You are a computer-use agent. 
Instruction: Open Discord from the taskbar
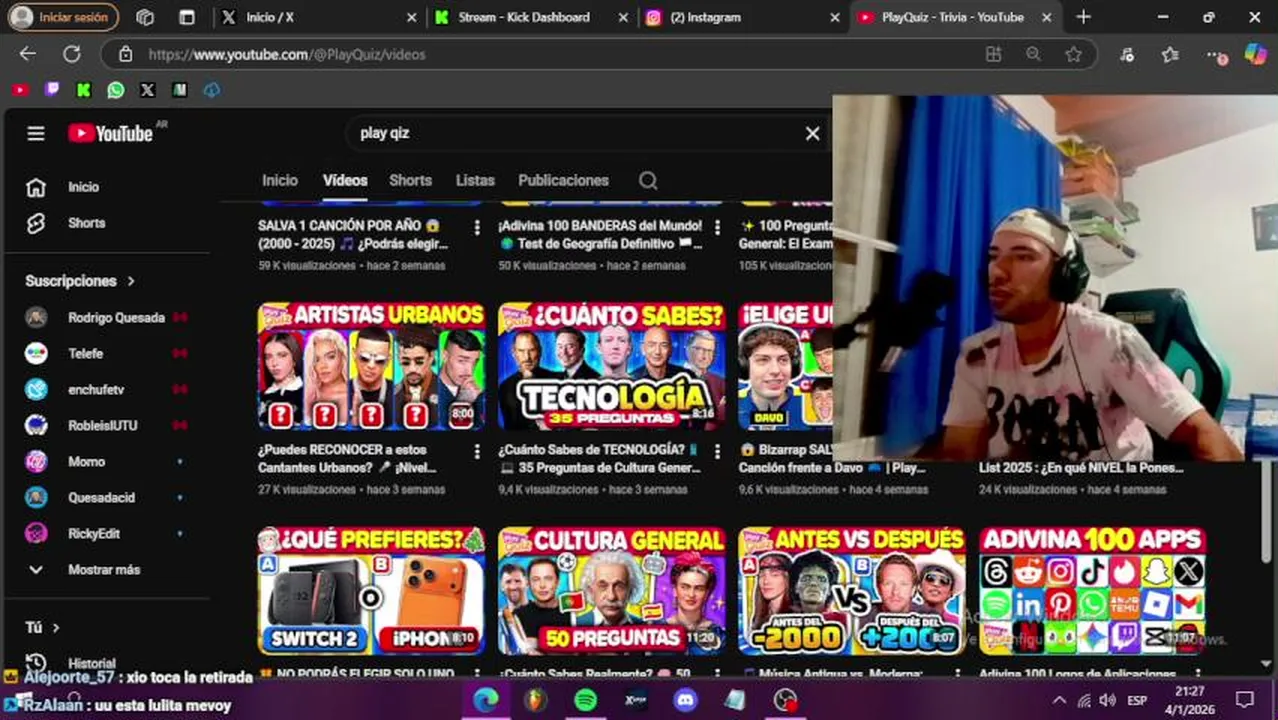tap(685, 700)
